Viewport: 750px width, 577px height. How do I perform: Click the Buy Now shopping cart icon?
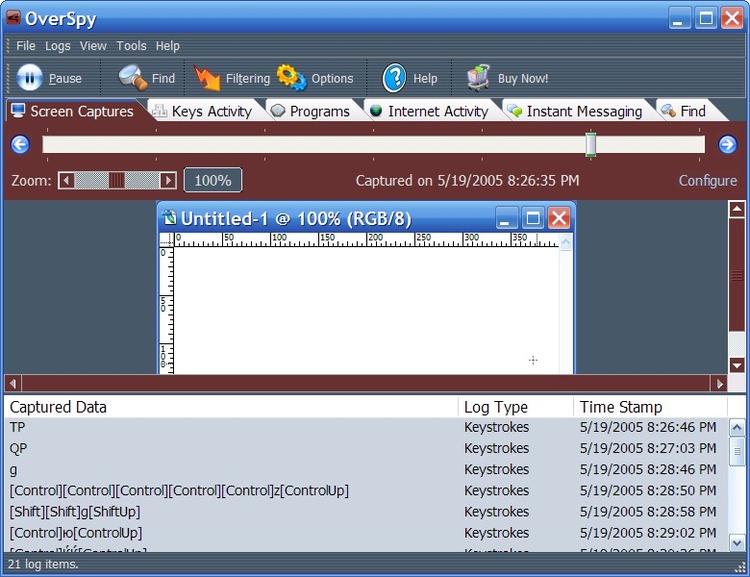pyautogui.click(x=479, y=78)
